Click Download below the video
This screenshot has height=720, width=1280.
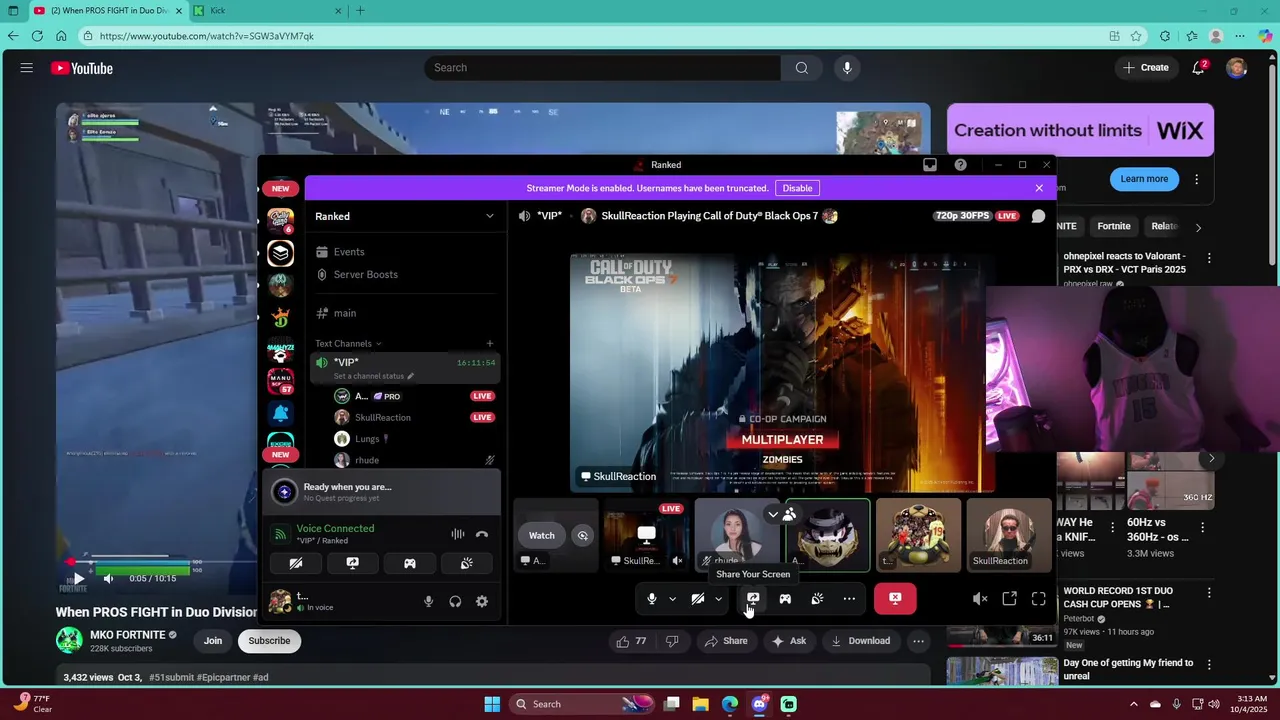860,641
